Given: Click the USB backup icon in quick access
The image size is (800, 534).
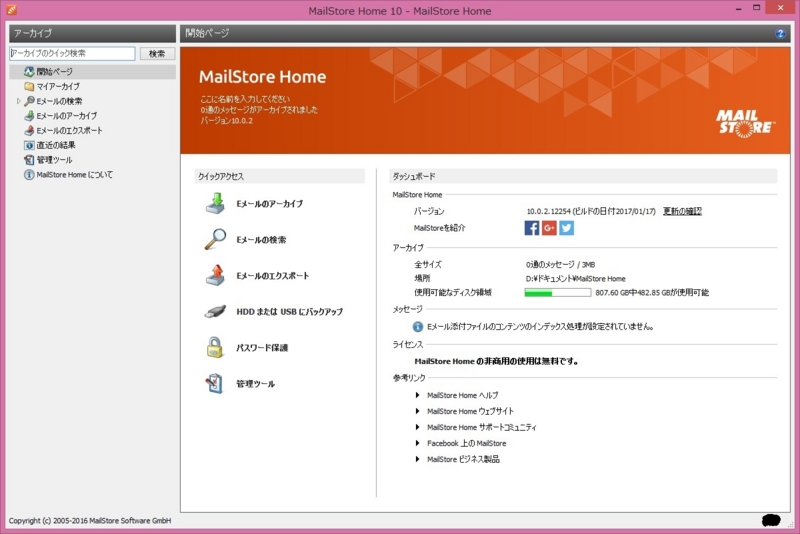Looking at the screenshot, I should click(x=216, y=311).
